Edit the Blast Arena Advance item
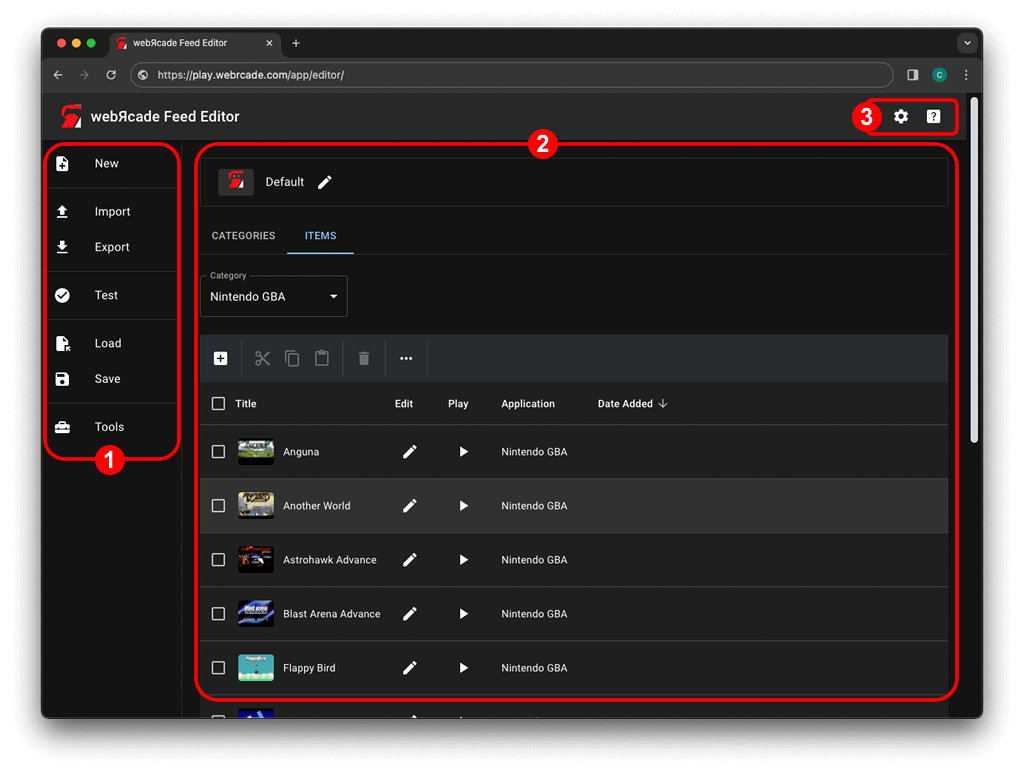The image size is (1024, 773). click(409, 614)
